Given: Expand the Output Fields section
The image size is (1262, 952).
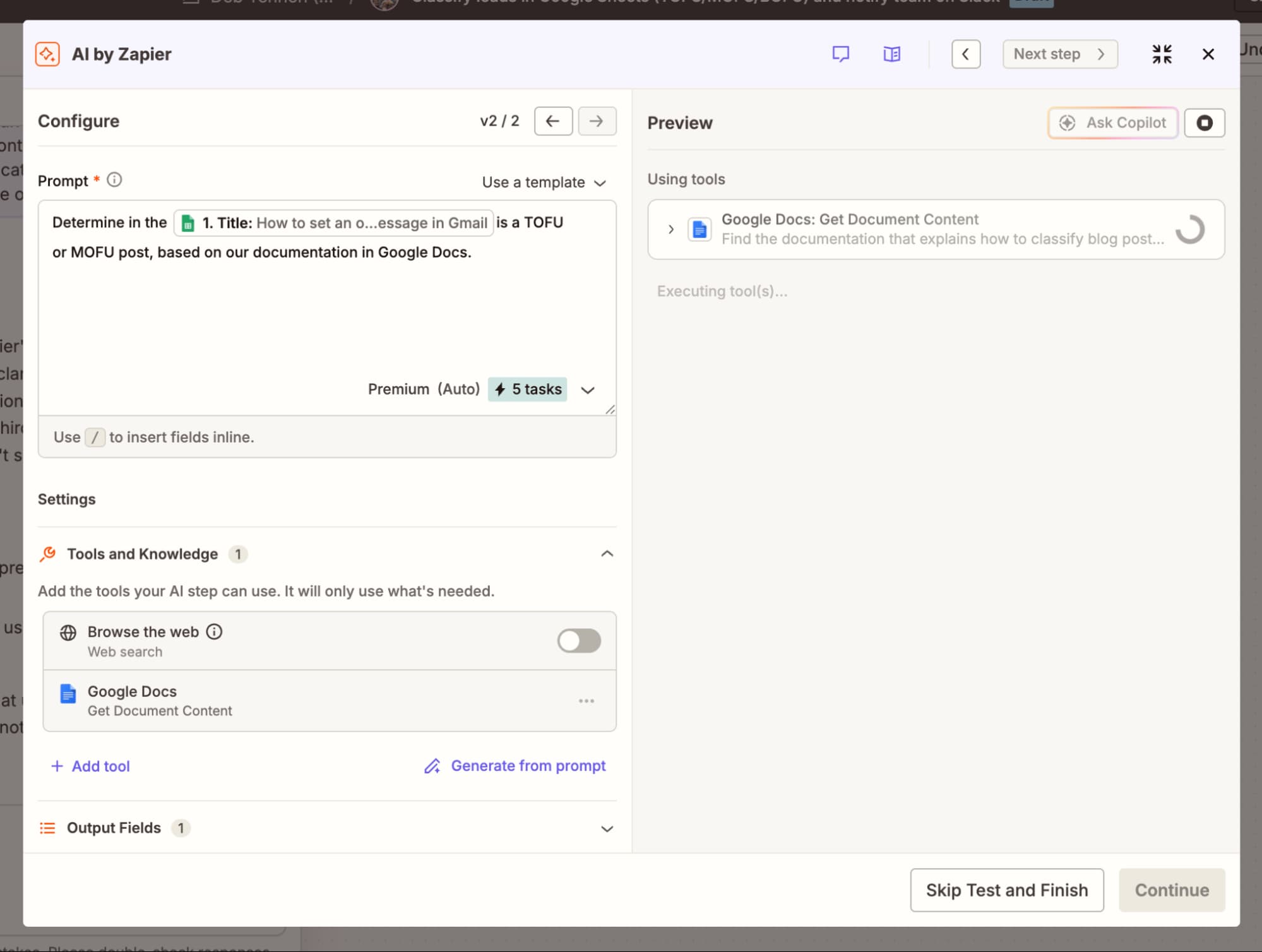Looking at the screenshot, I should point(606,828).
